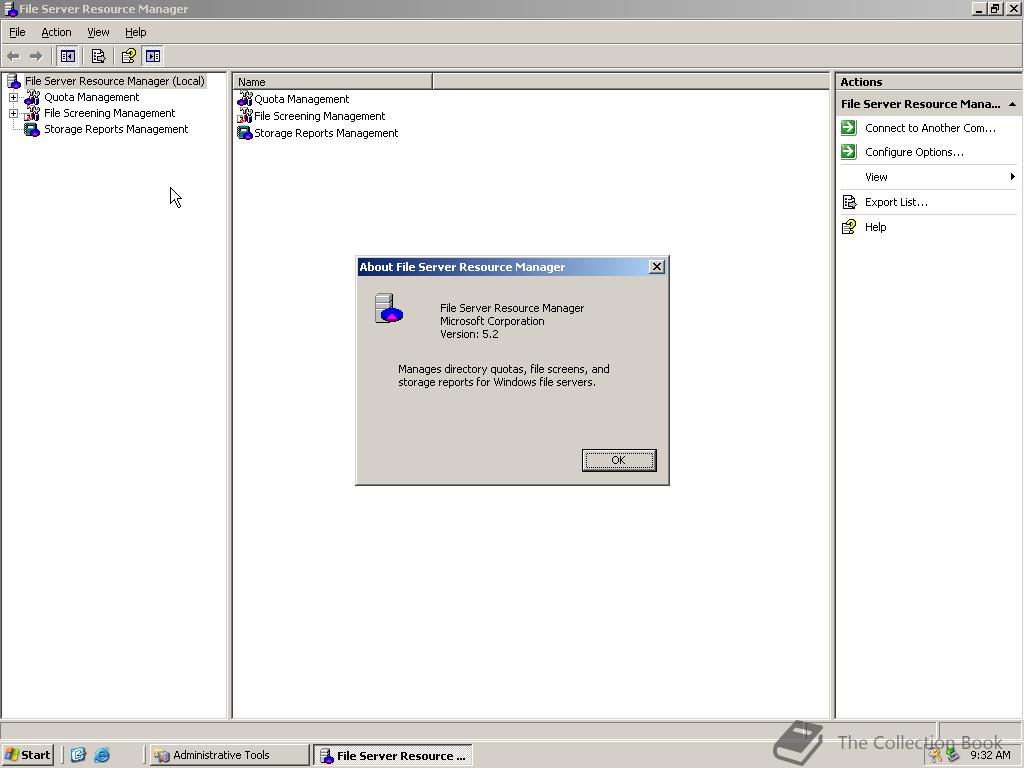Select Quota Management text in the Name list

pyautogui.click(x=302, y=99)
